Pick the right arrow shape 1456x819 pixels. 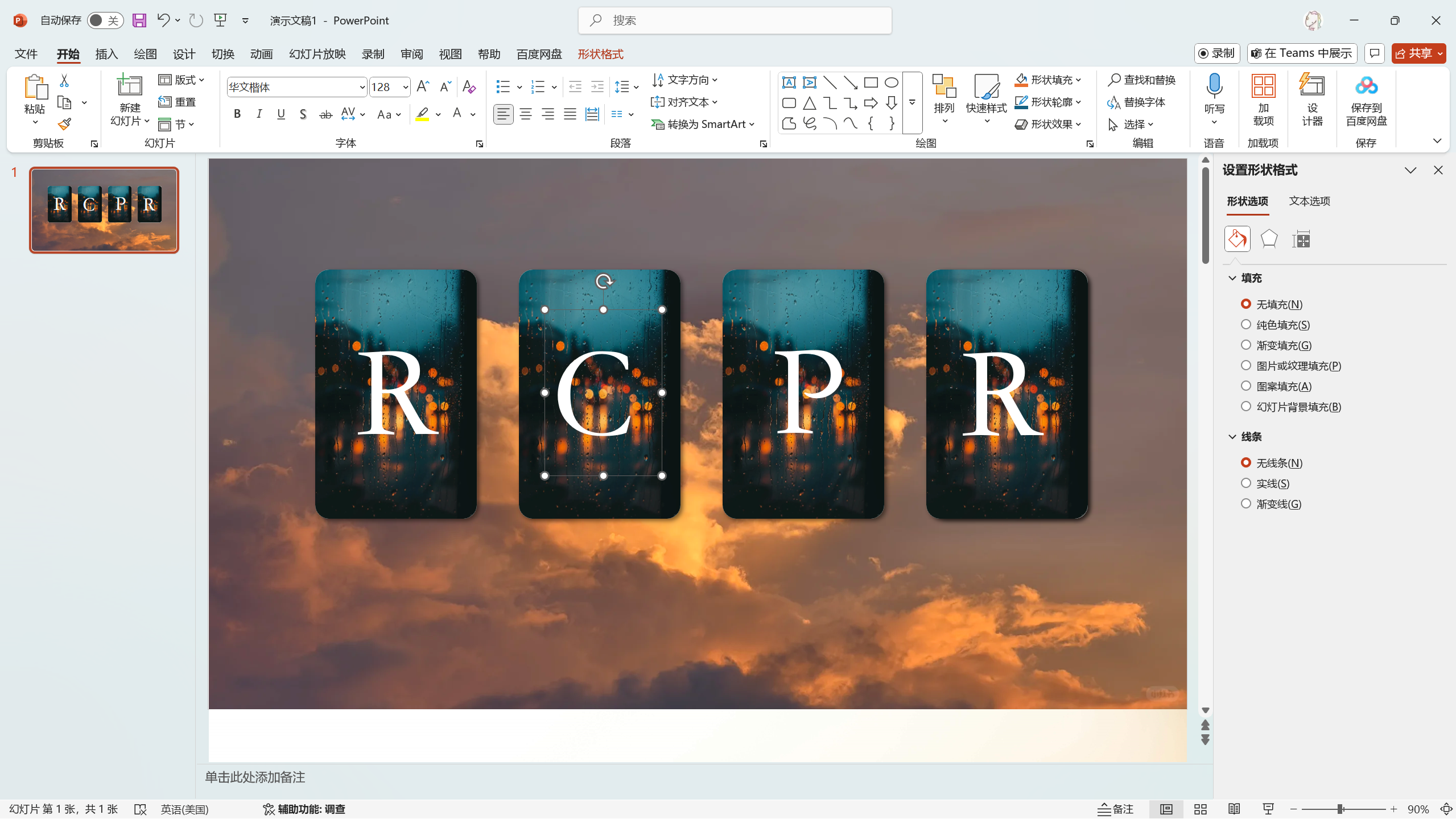click(871, 103)
